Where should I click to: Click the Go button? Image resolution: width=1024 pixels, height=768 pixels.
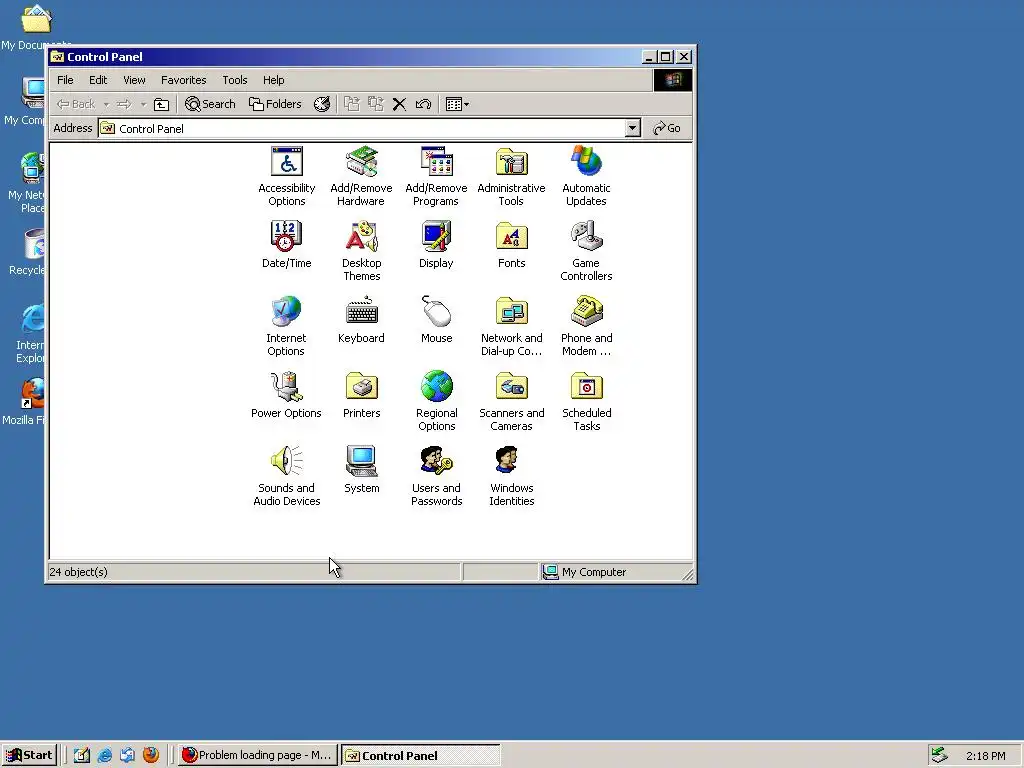point(667,128)
